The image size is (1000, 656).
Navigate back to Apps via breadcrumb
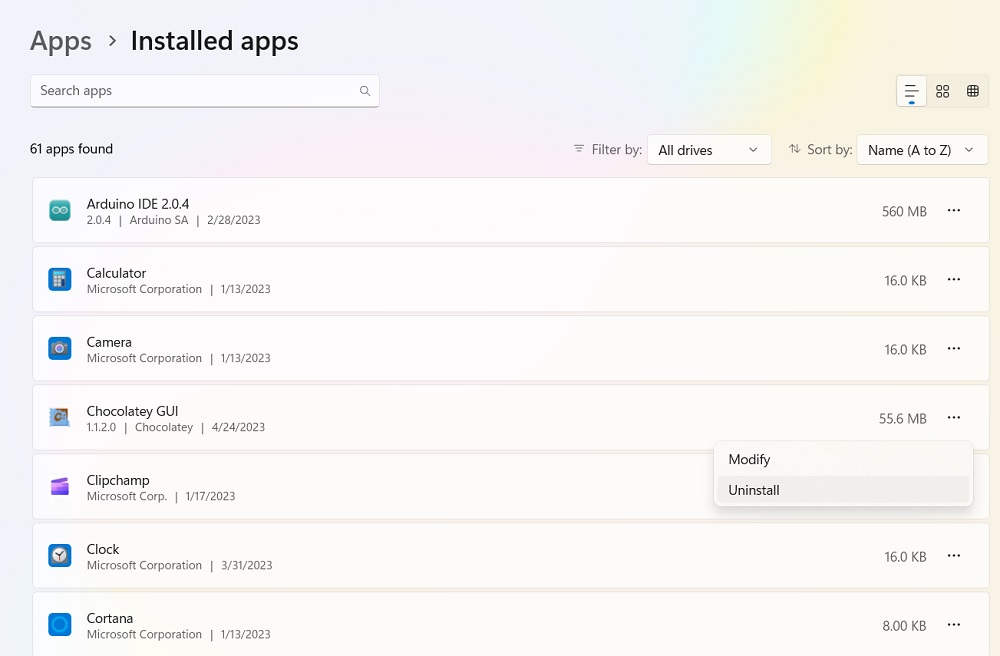point(60,41)
